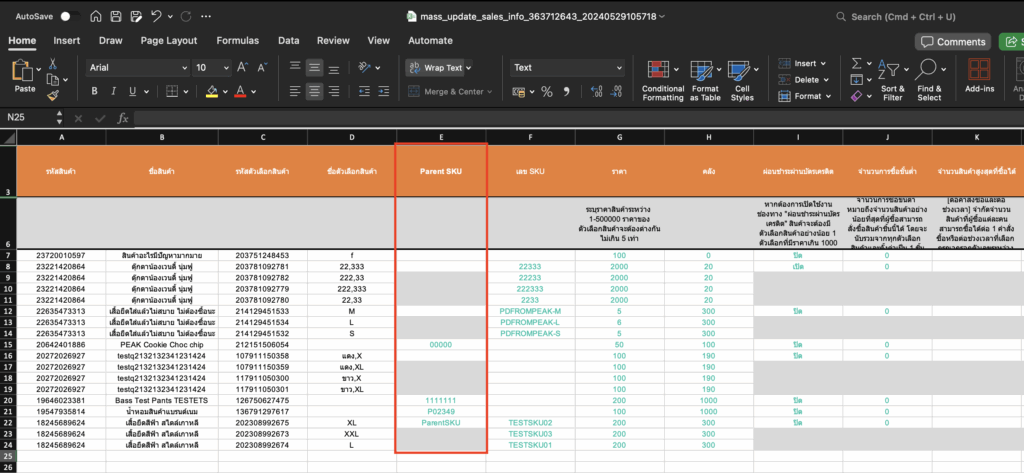1024x473 pixels.
Task: Toggle the AutoSave switch
Action: click(69, 17)
